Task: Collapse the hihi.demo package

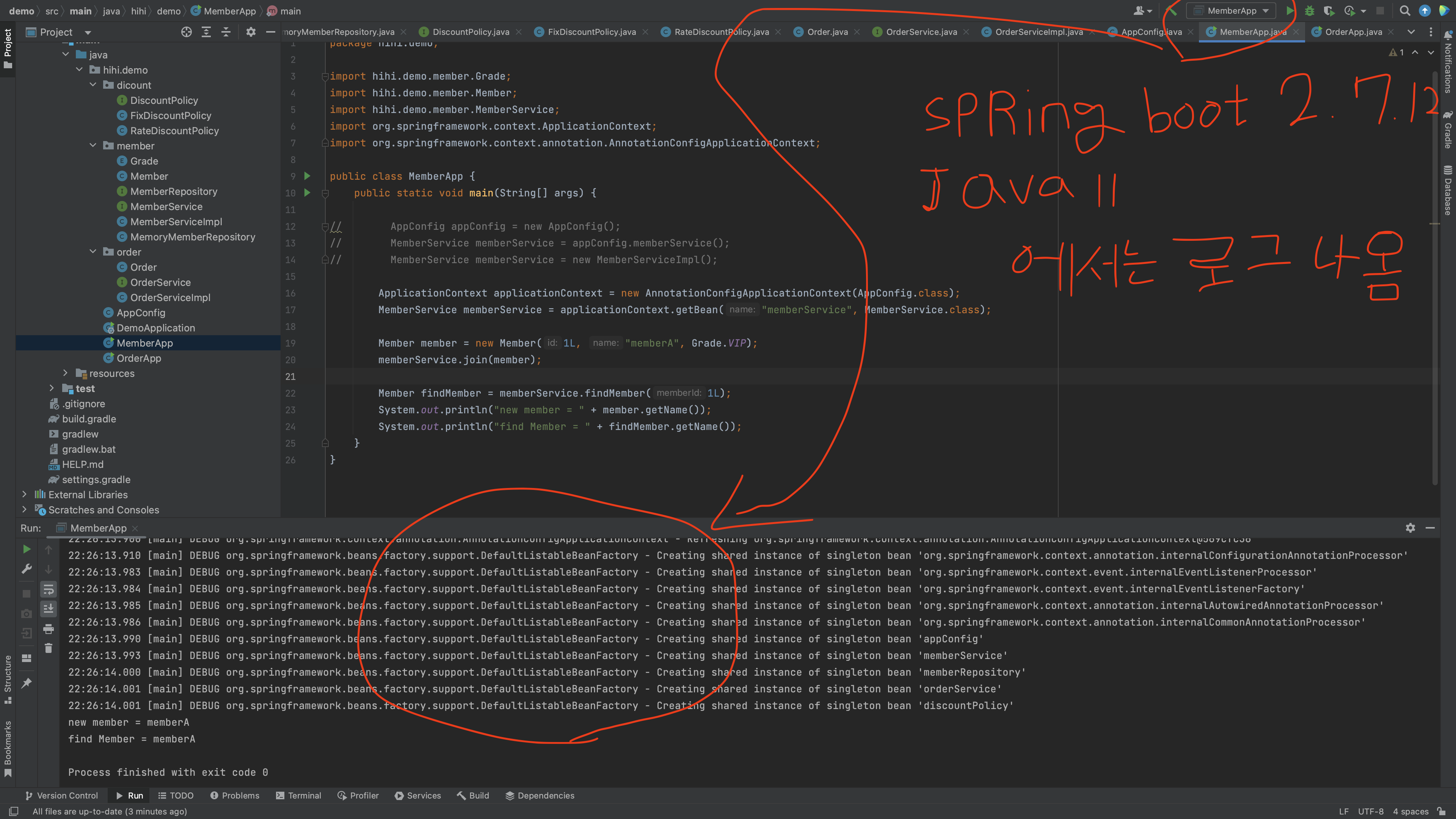Action: [x=79, y=69]
